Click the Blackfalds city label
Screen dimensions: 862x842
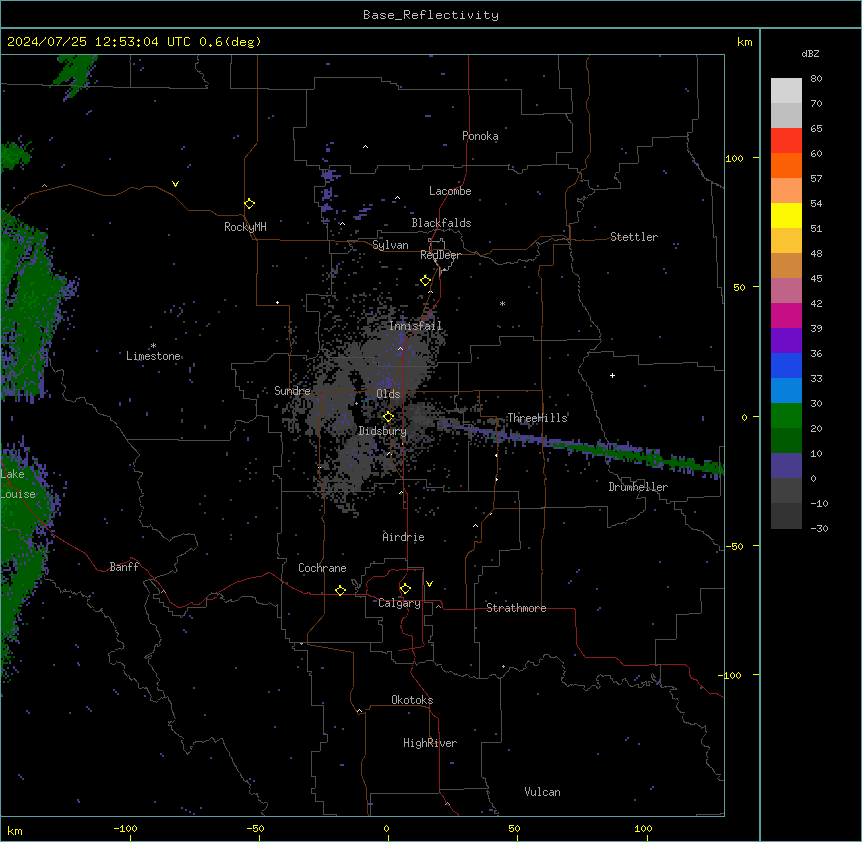(441, 223)
